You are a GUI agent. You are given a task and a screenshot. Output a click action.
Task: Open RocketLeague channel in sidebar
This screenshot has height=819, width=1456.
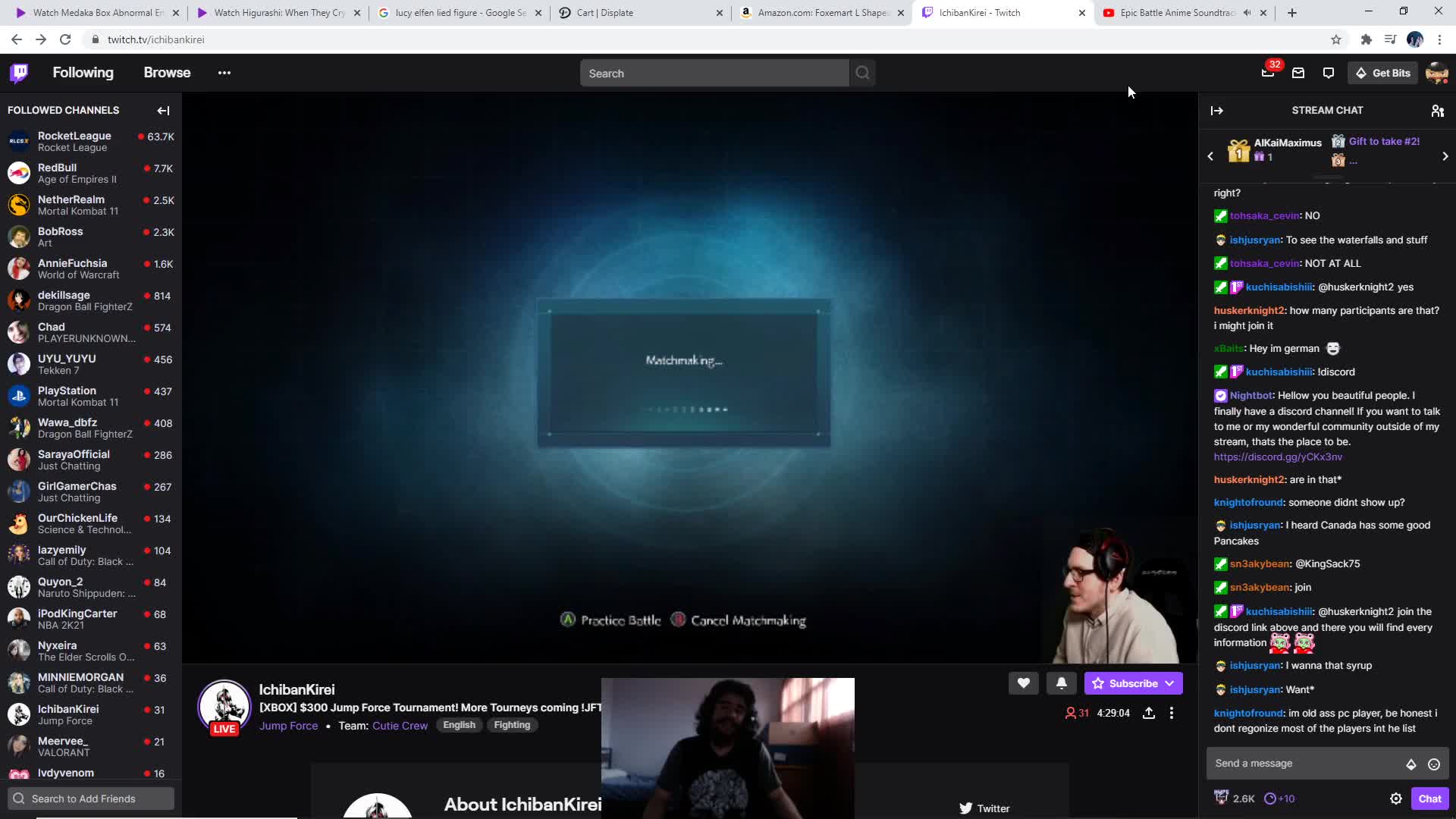tap(91, 142)
